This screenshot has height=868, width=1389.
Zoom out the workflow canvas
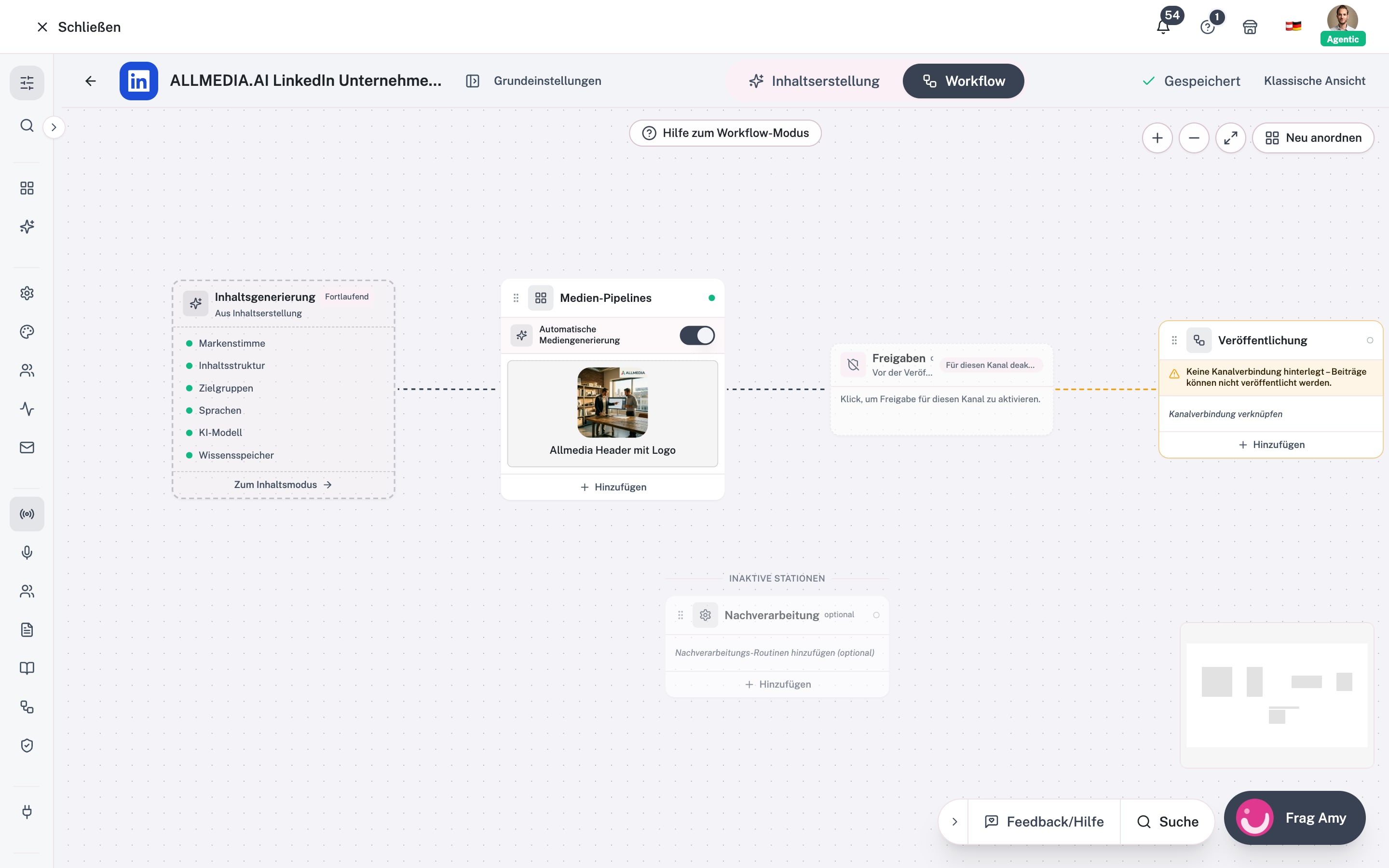pyautogui.click(x=1194, y=138)
